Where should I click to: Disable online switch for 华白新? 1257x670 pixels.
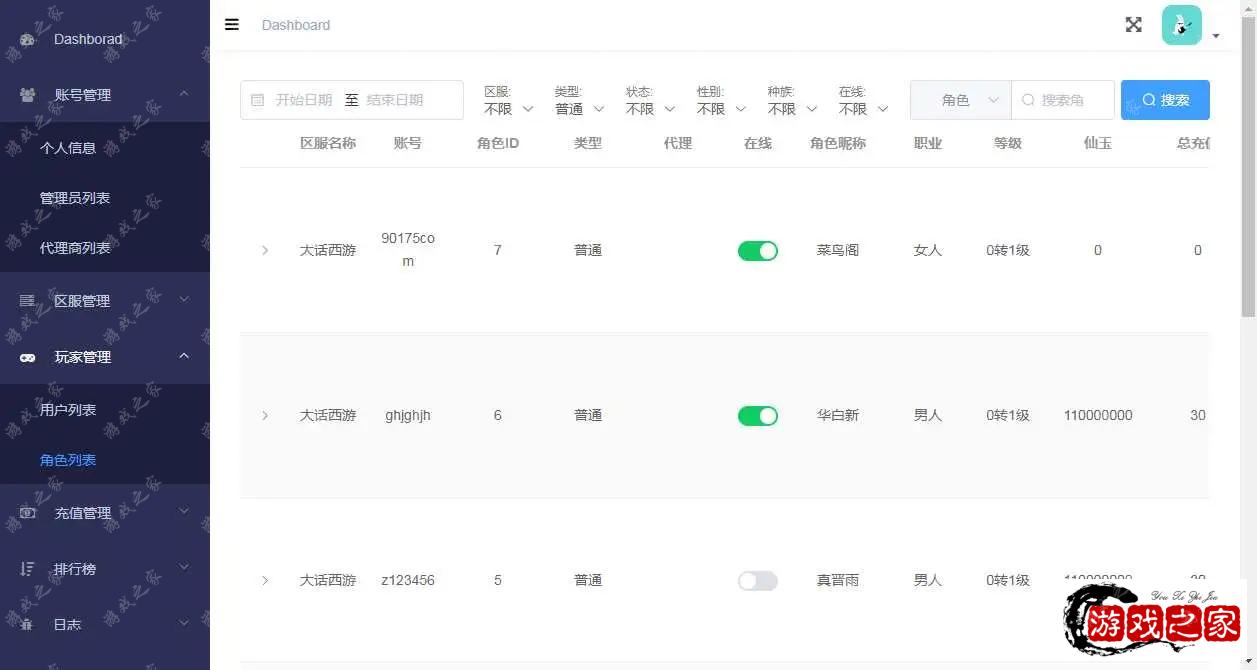[x=757, y=416]
